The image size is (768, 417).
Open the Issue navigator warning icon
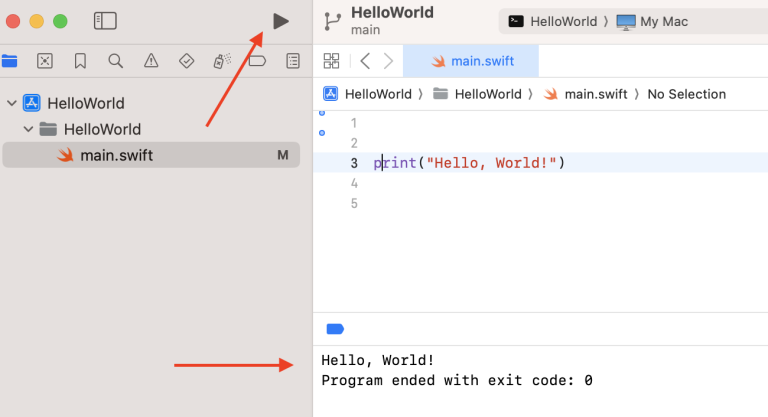click(x=151, y=61)
